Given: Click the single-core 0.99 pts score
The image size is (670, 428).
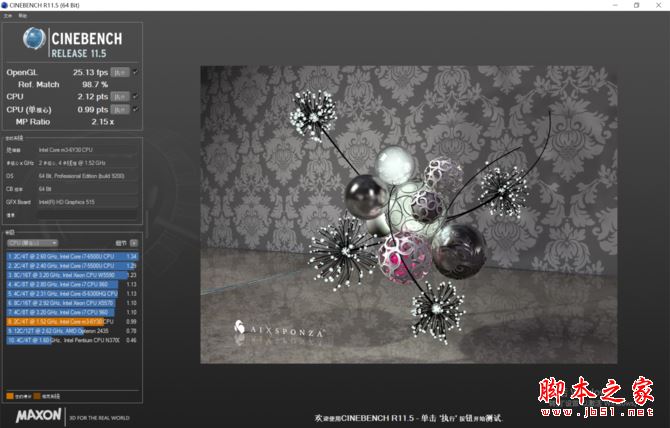Looking at the screenshot, I should pyautogui.click(x=93, y=109).
